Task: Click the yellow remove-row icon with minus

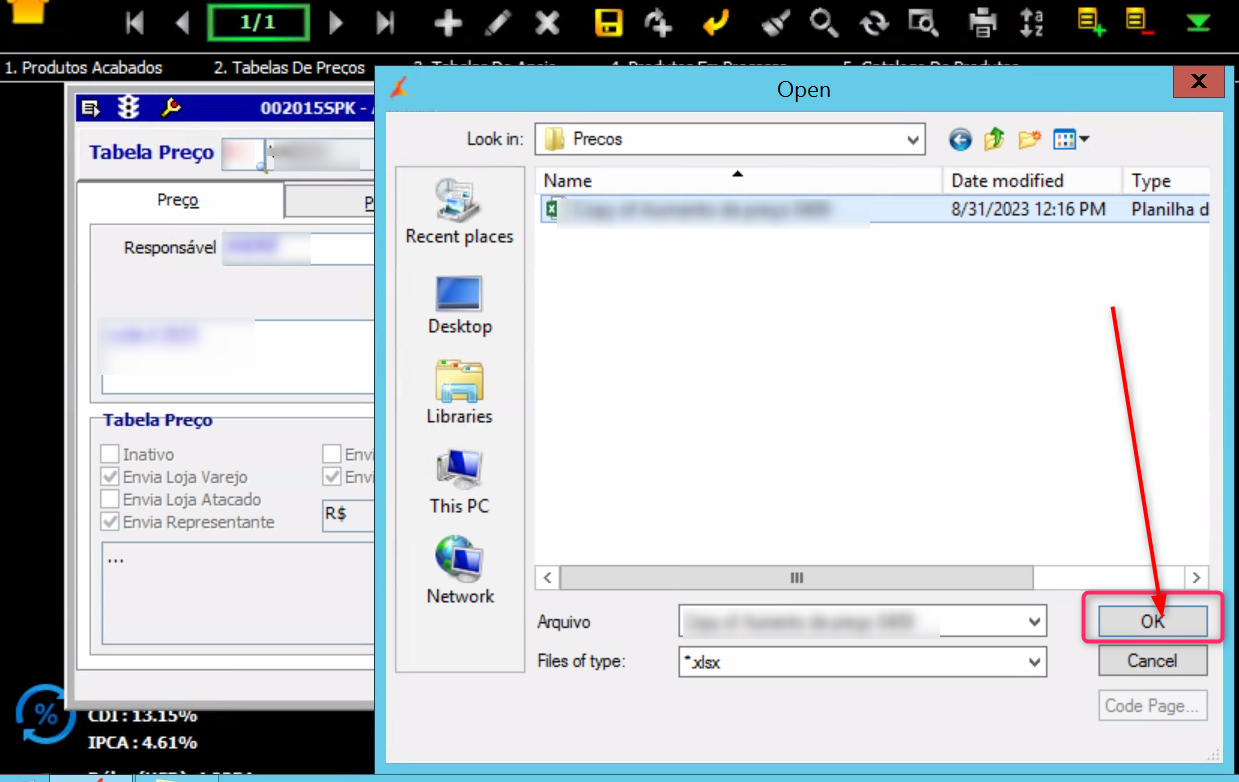Action: (x=1137, y=21)
